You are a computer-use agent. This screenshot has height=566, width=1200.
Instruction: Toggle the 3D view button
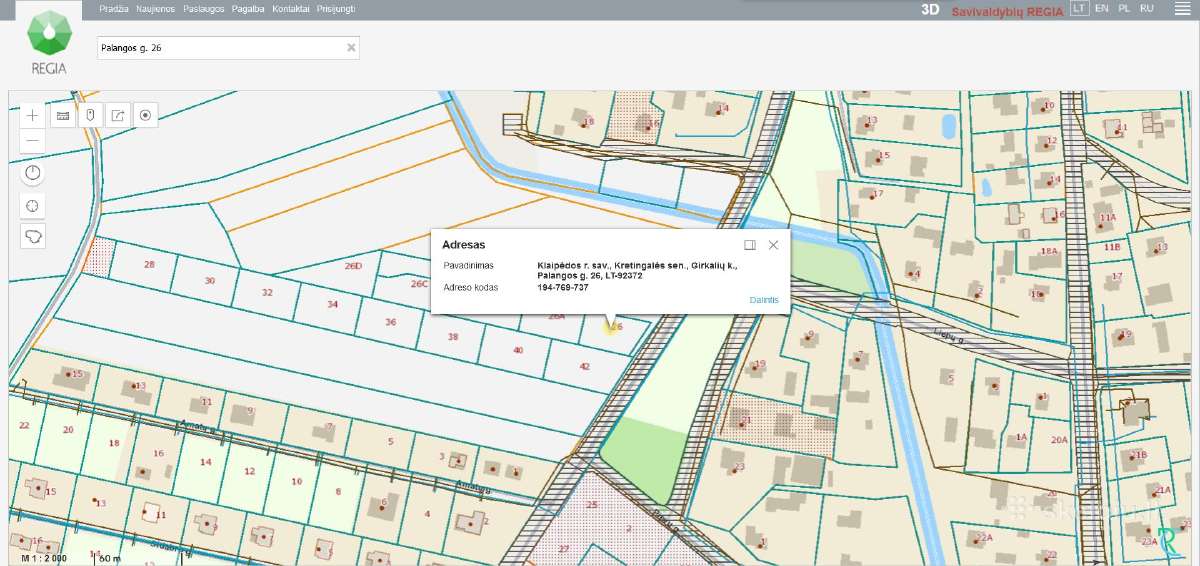(x=930, y=9)
